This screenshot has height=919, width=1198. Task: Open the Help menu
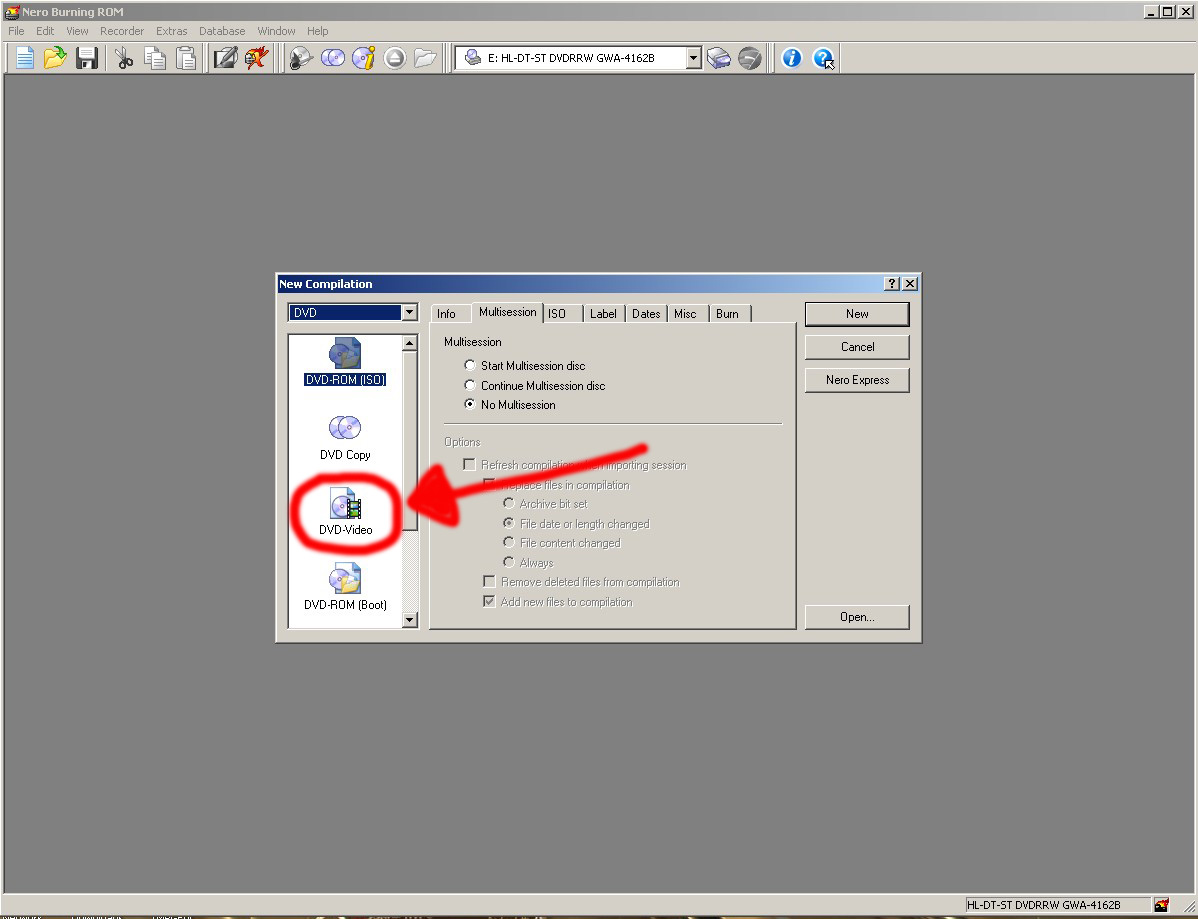(x=317, y=31)
